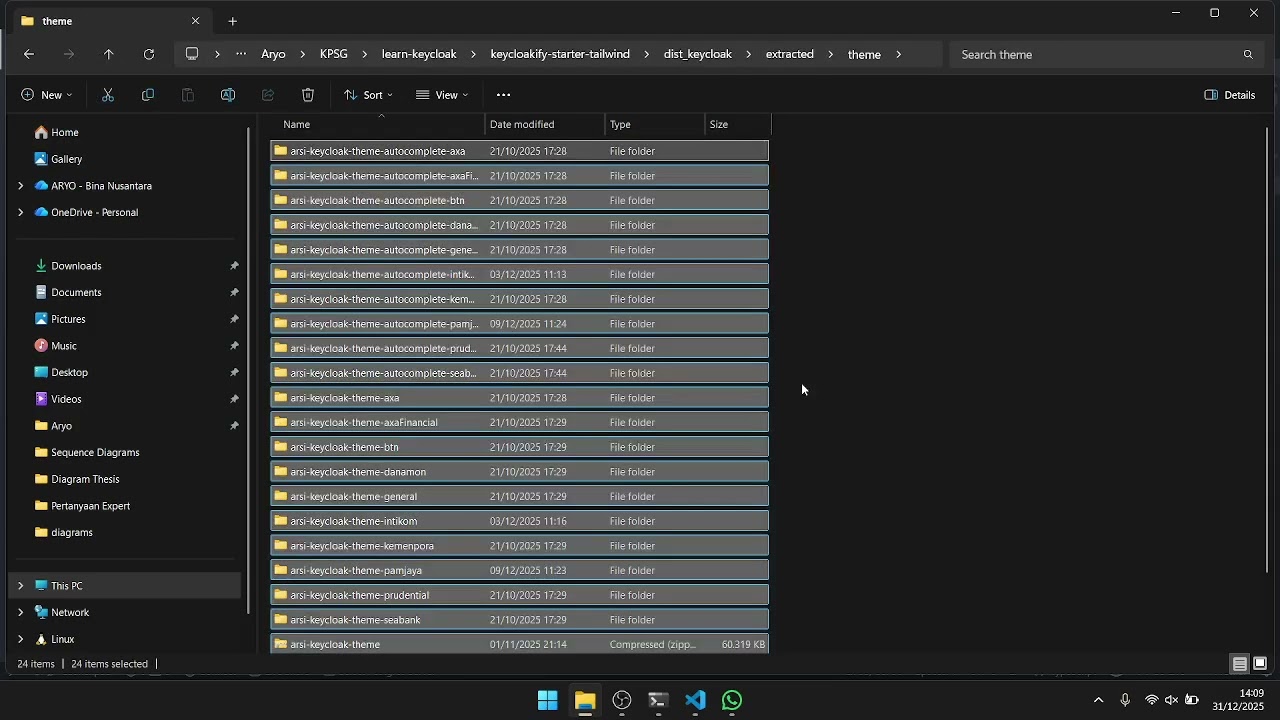Add a new tab with plus icon
The width and height of the screenshot is (1280, 720).
point(233,21)
